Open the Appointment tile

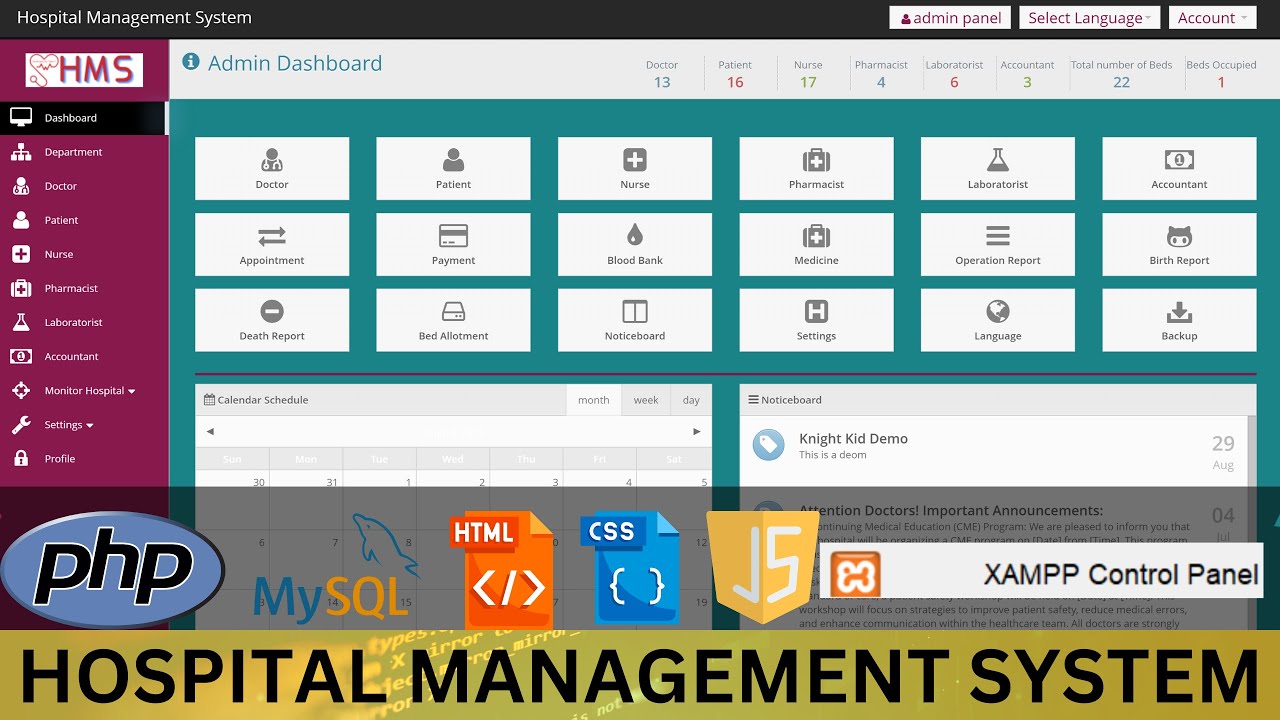coord(272,245)
